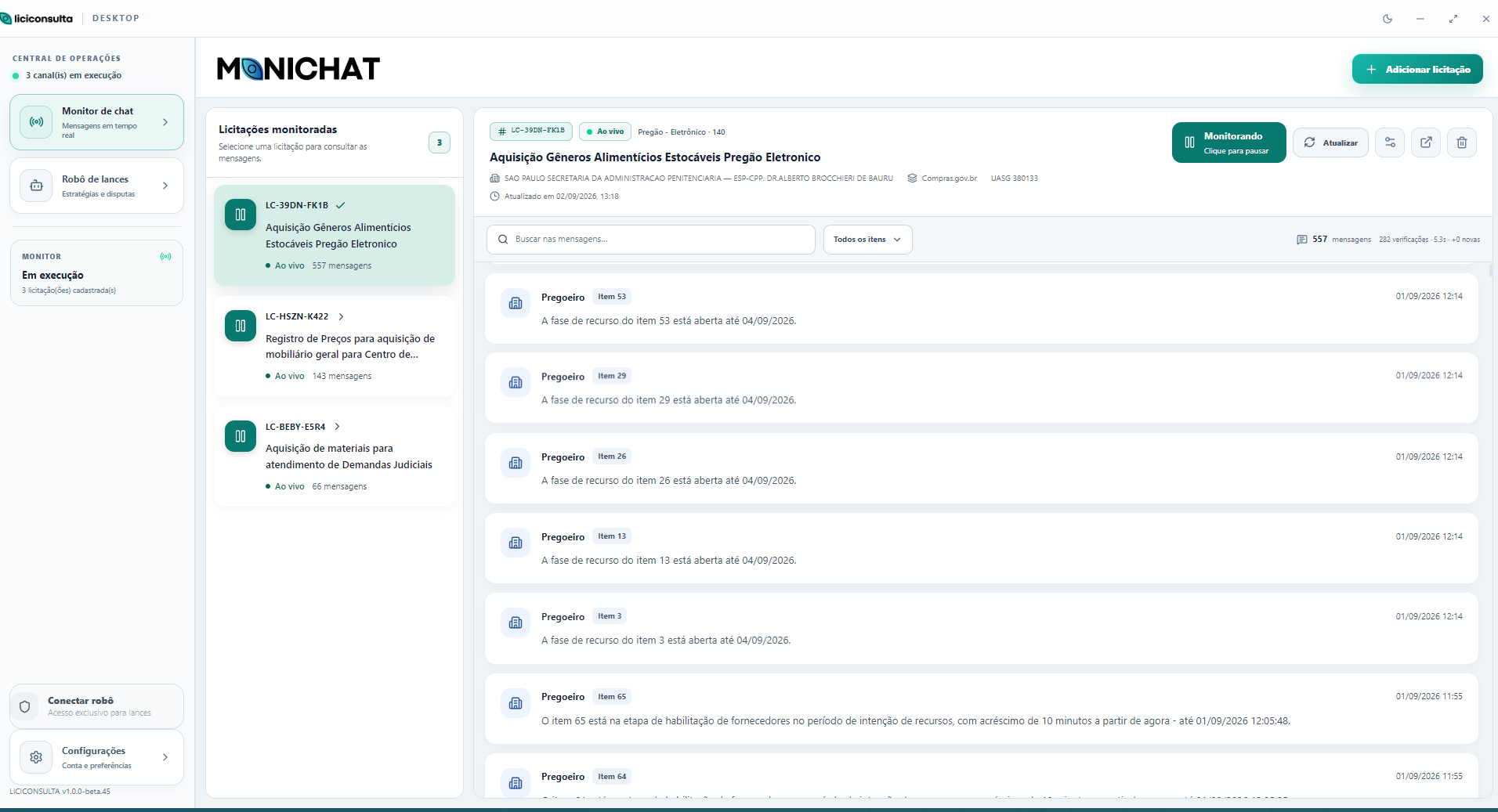Open LC-BEBY-E5R4 chevron arrow

338,427
